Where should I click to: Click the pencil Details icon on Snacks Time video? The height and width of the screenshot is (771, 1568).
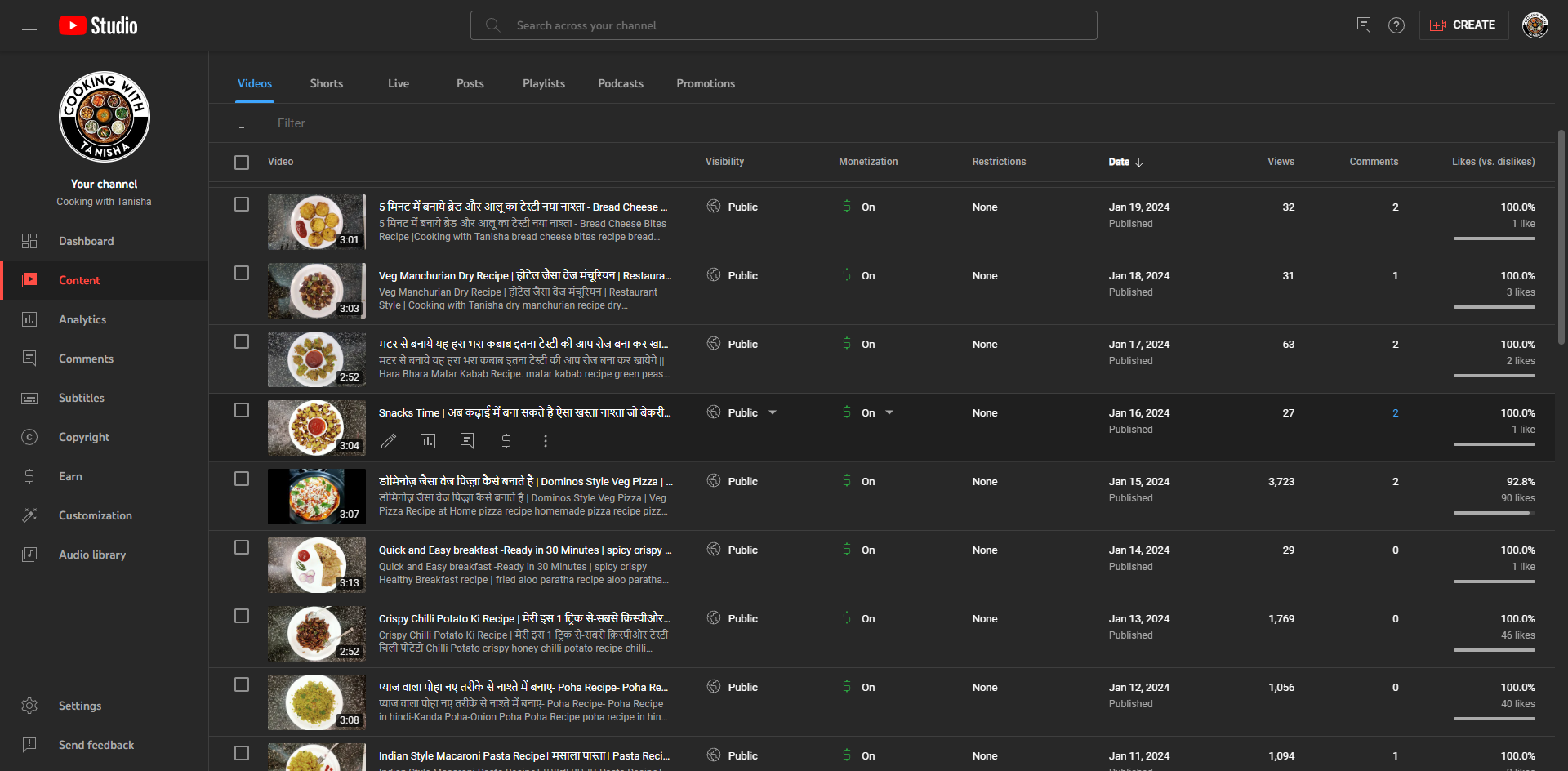[389, 441]
